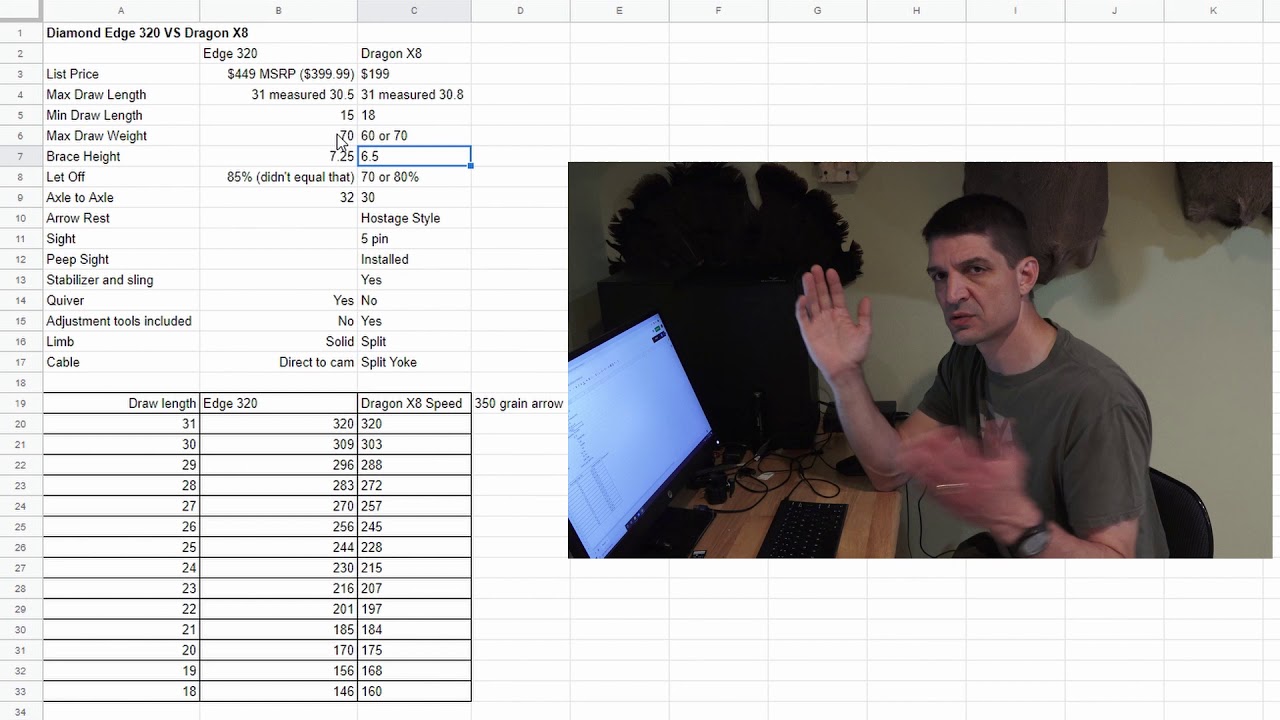Select the '175' speed cell

pyautogui.click(x=414, y=651)
